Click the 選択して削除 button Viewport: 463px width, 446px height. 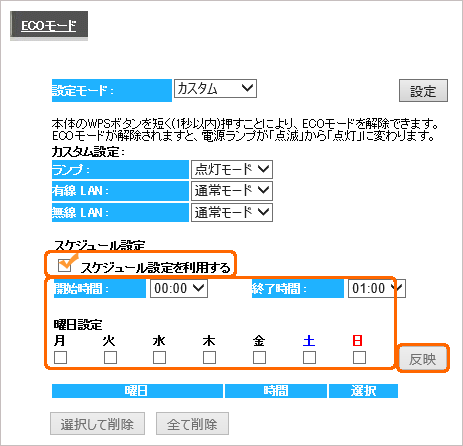point(97,424)
